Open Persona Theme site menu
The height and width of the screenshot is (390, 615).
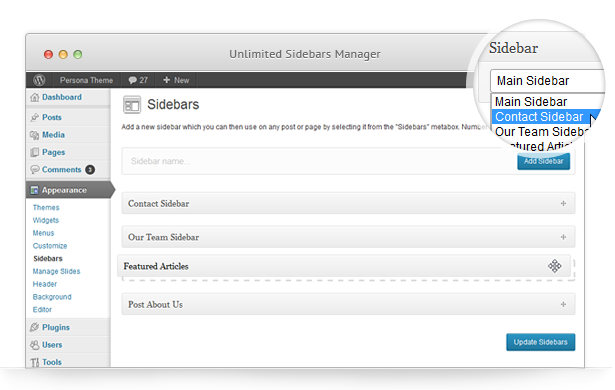coord(86,80)
